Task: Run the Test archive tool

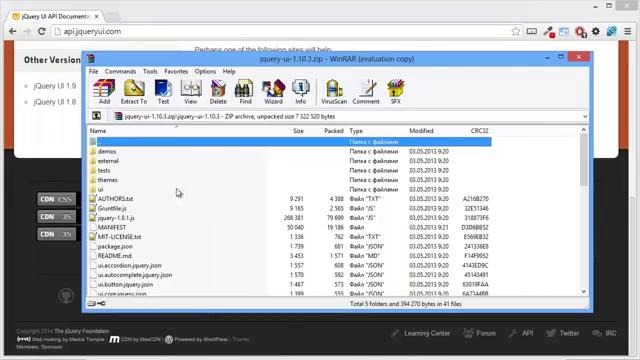Action: coord(163,91)
